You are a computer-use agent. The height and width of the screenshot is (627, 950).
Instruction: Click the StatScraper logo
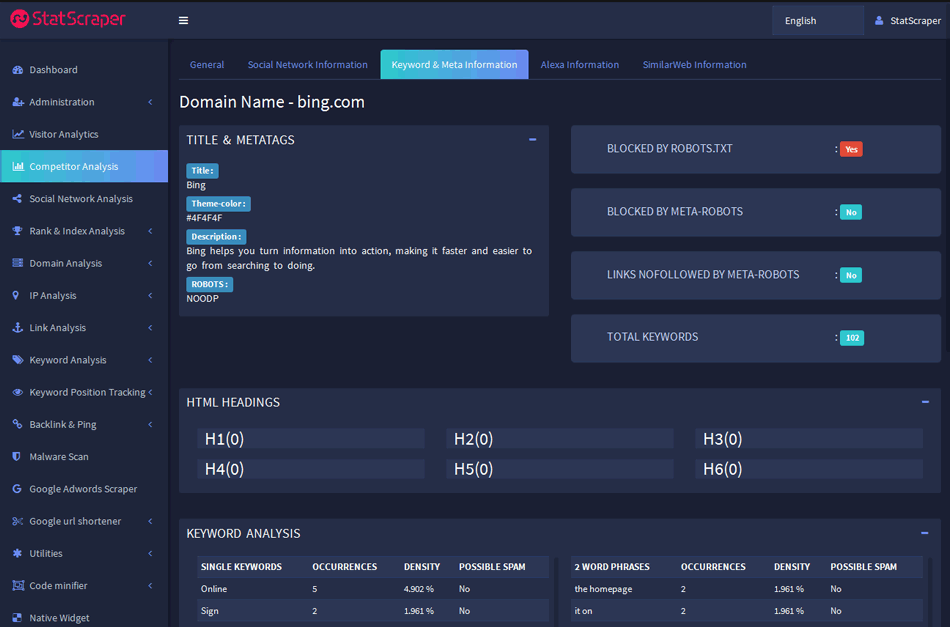[x=68, y=19]
